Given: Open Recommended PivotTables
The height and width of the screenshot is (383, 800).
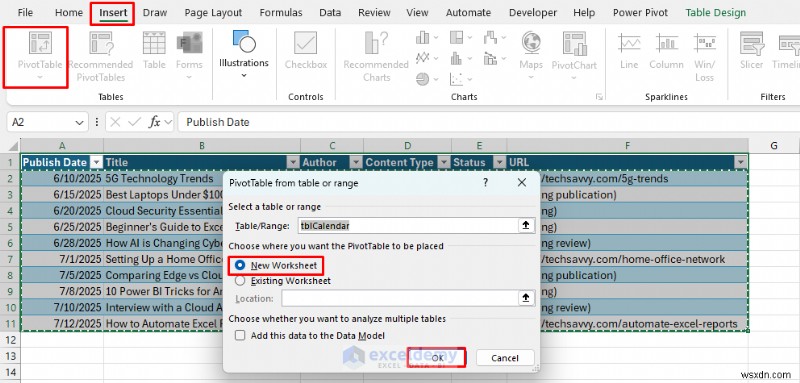Looking at the screenshot, I should (101, 56).
